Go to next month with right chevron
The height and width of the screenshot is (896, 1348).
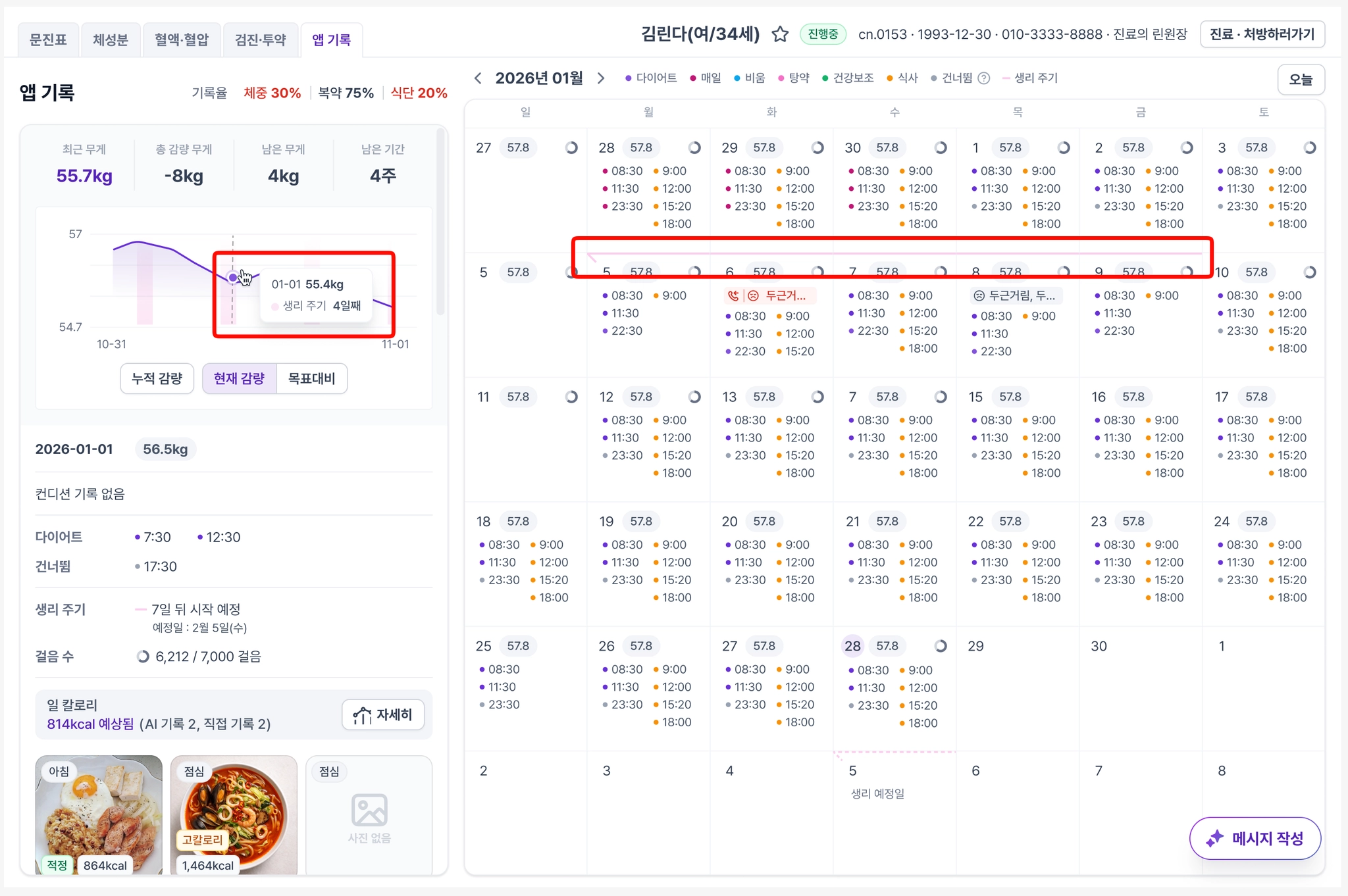600,78
